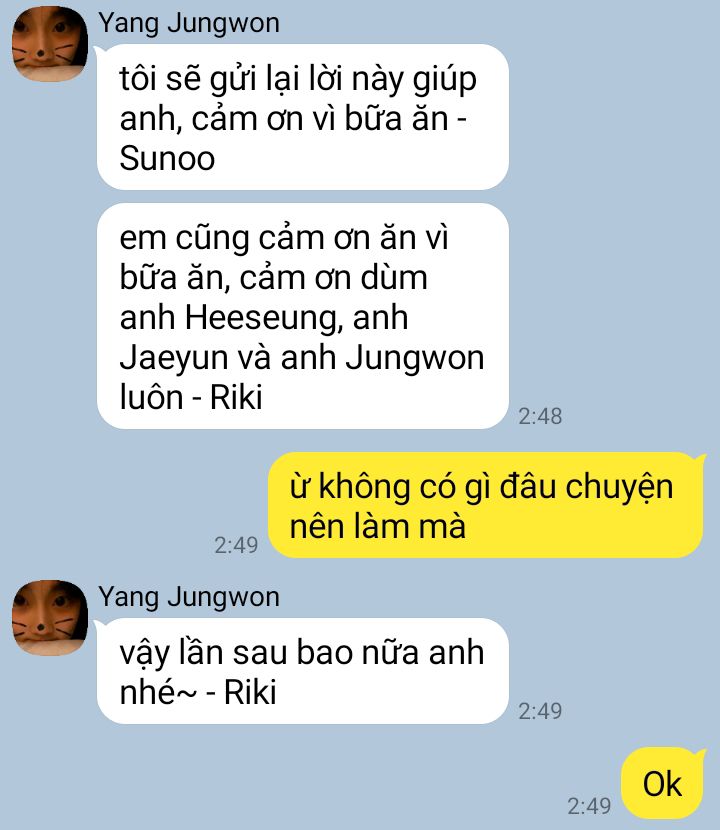This screenshot has width=720, height=830.
Task: Open the lower Yang Jungwon profile picture
Action: pyautogui.click(x=50, y=618)
